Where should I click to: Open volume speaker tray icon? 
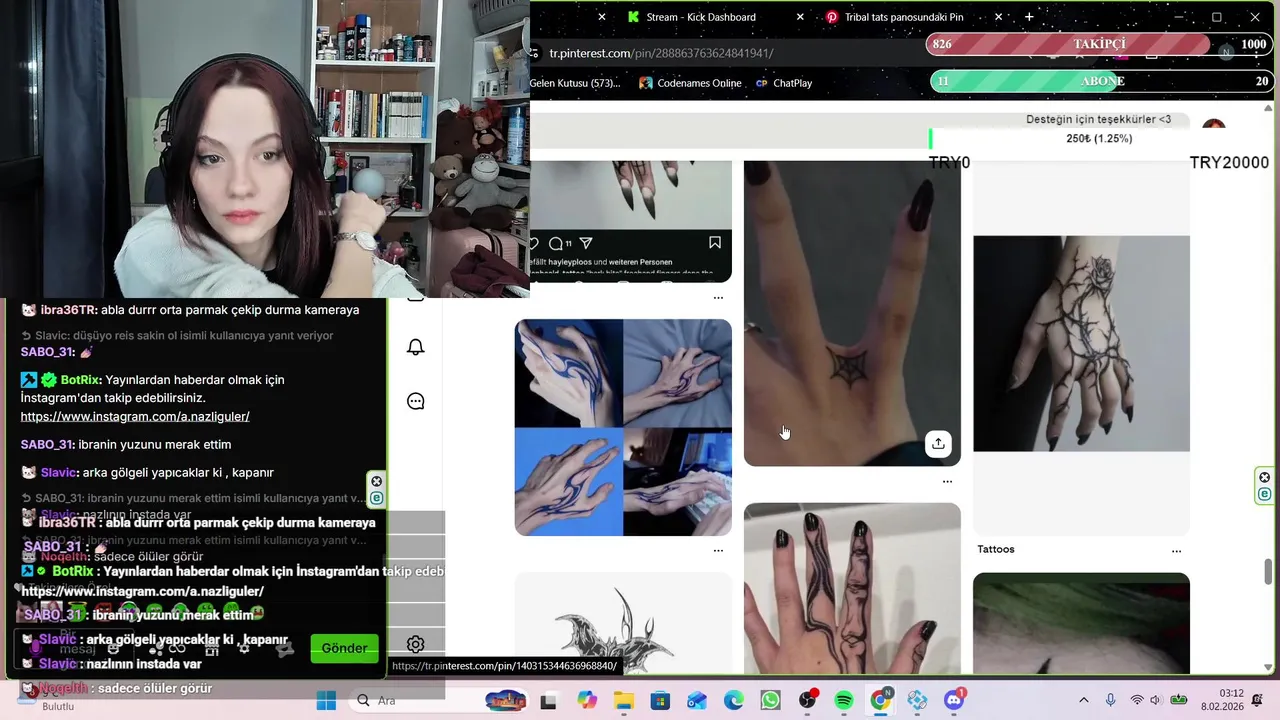(x=1156, y=701)
